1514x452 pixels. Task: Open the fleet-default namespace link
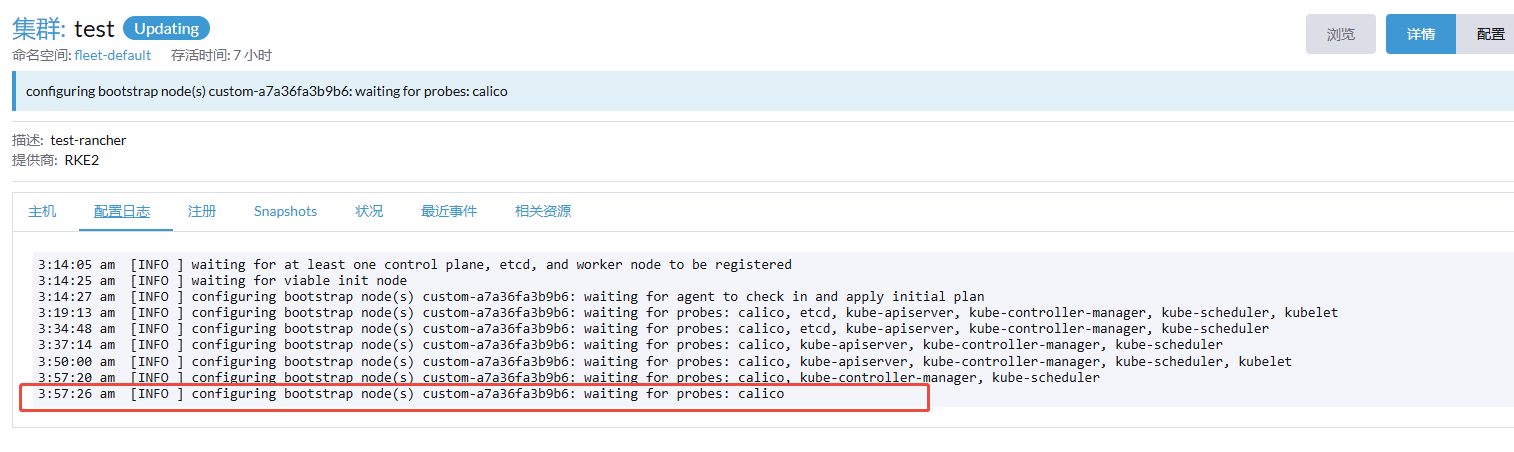(113, 55)
